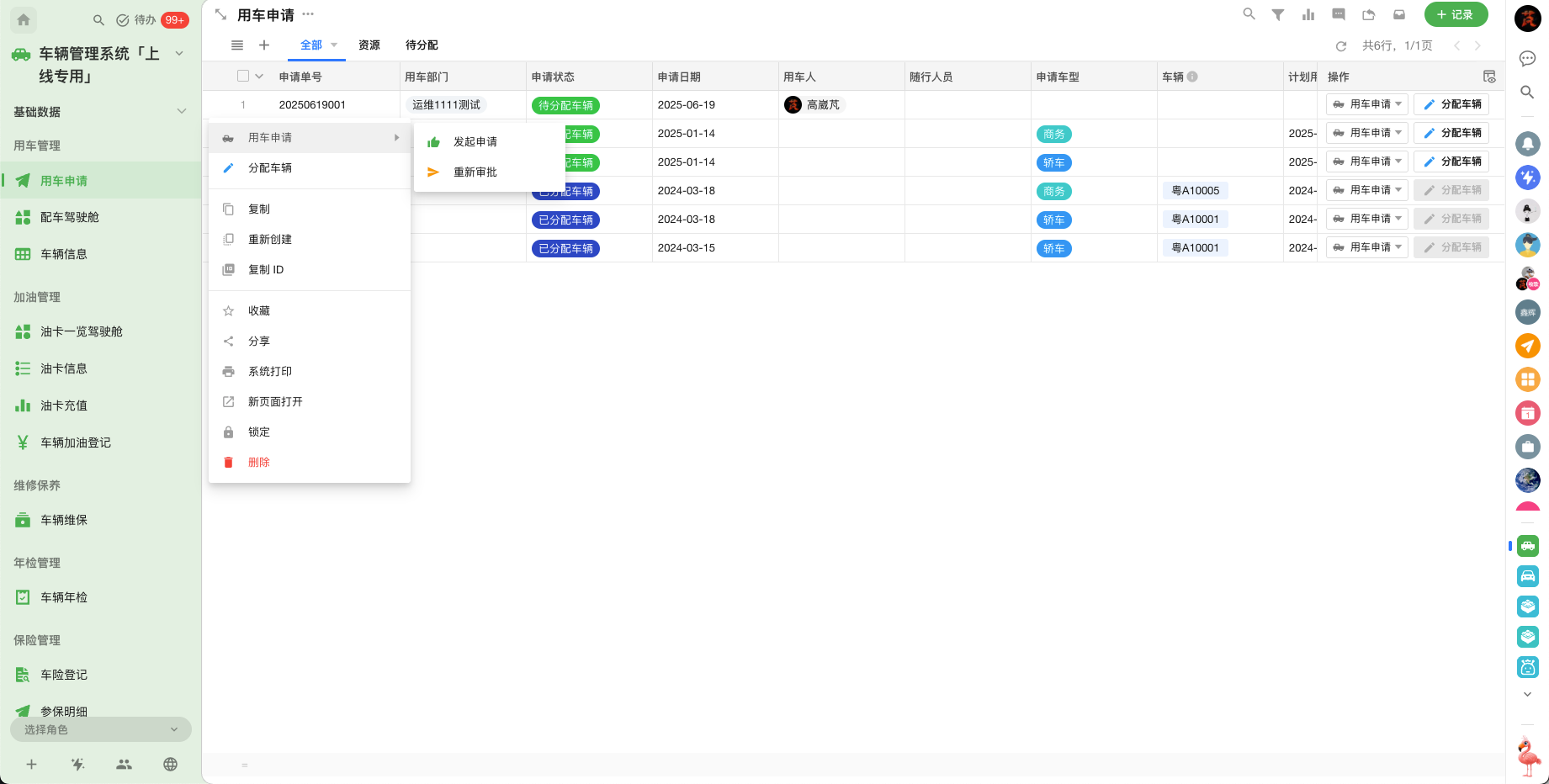Viewport: 1549px width, 784px height.
Task: Open 用车申请 dropdown in the 2024-03-15 row
Action: coord(1367,247)
